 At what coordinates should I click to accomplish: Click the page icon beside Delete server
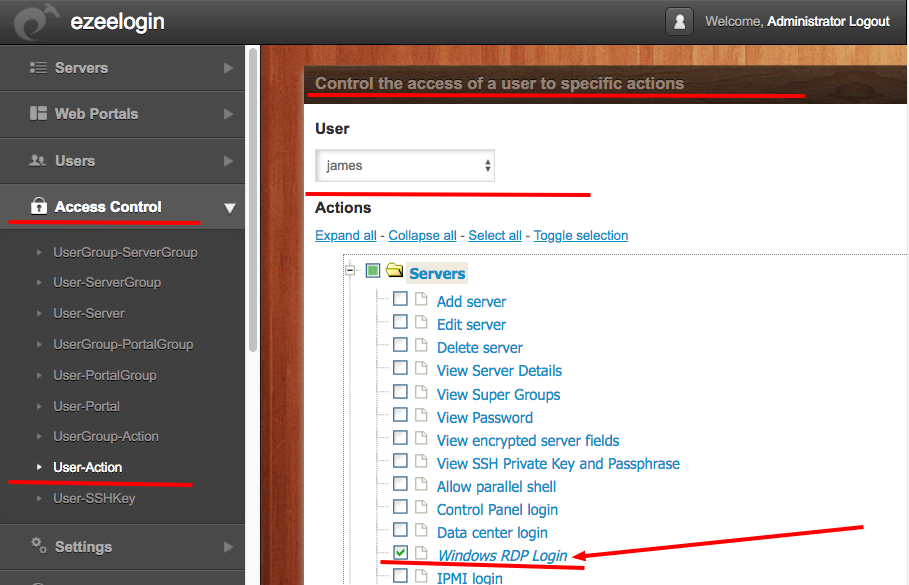click(x=421, y=345)
